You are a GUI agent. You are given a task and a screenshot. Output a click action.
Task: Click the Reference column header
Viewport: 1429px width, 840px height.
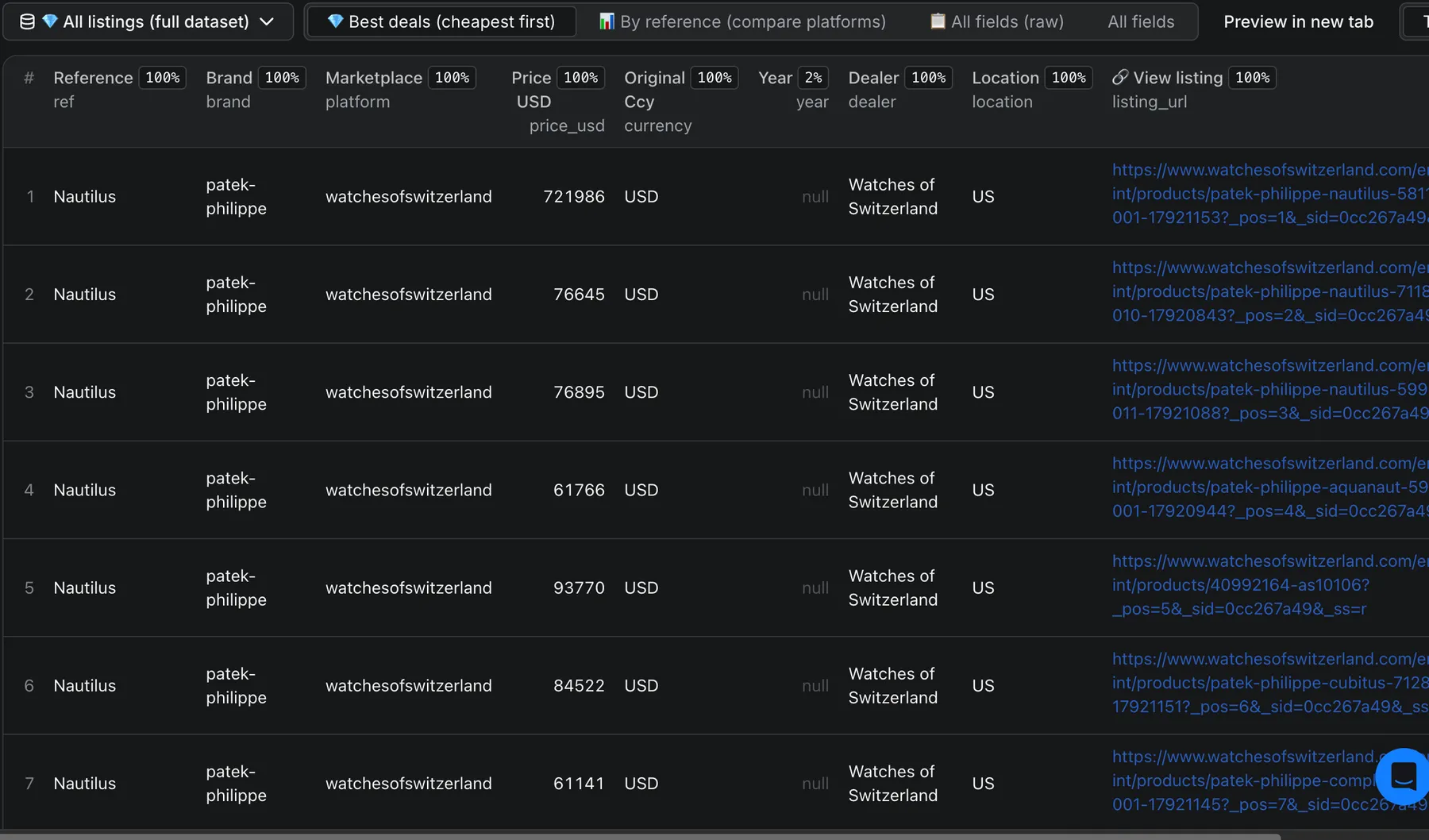pyautogui.click(x=93, y=78)
